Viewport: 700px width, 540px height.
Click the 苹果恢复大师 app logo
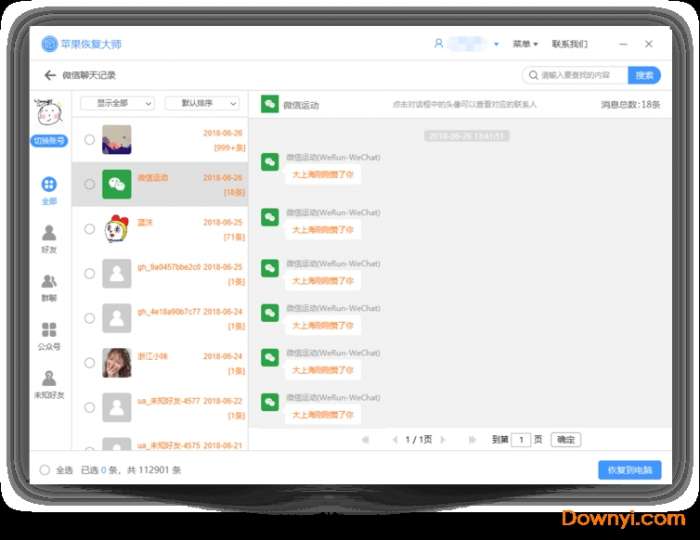(x=49, y=44)
